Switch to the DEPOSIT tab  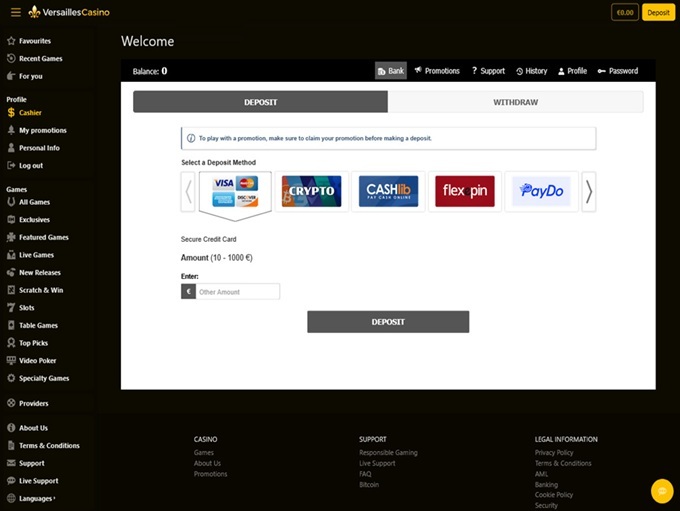coord(260,102)
